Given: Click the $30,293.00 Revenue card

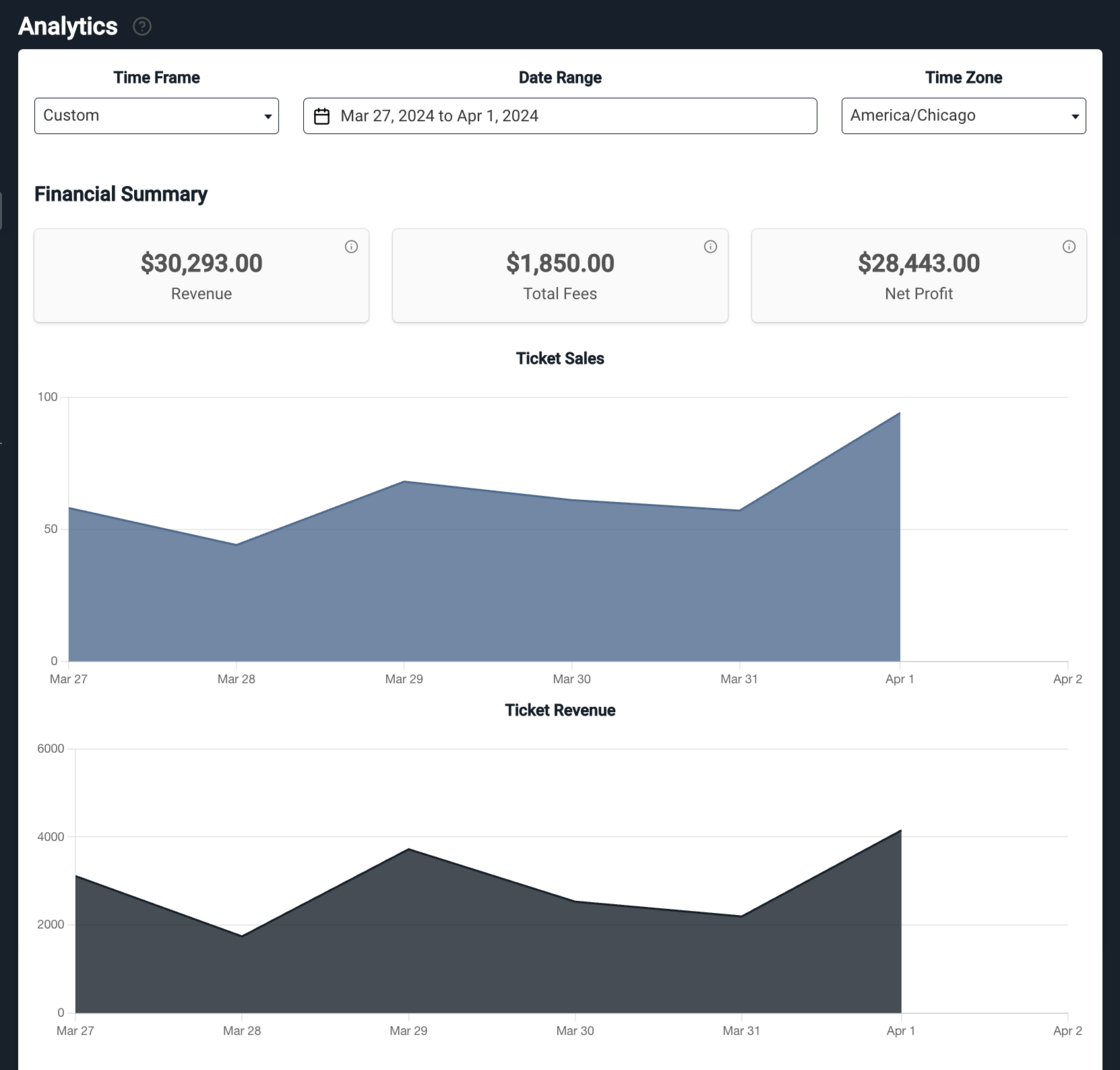Looking at the screenshot, I should [201, 276].
